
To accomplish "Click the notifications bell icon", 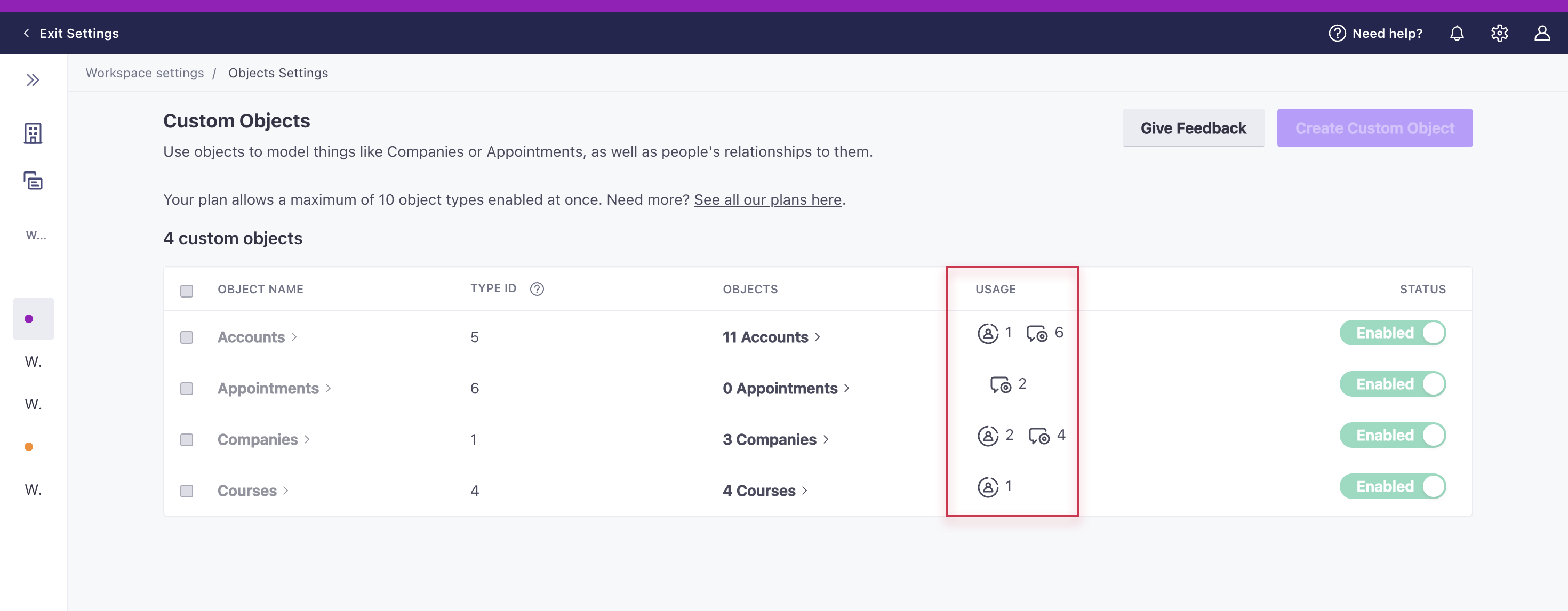I will click(x=1457, y=33).
